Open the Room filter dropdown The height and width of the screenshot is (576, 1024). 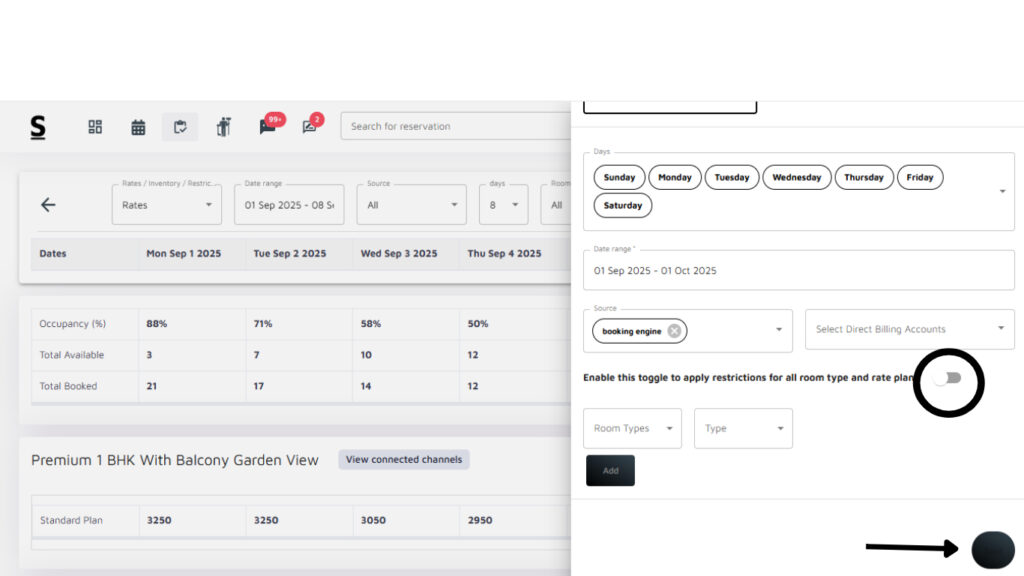click(x=556, y=205)
